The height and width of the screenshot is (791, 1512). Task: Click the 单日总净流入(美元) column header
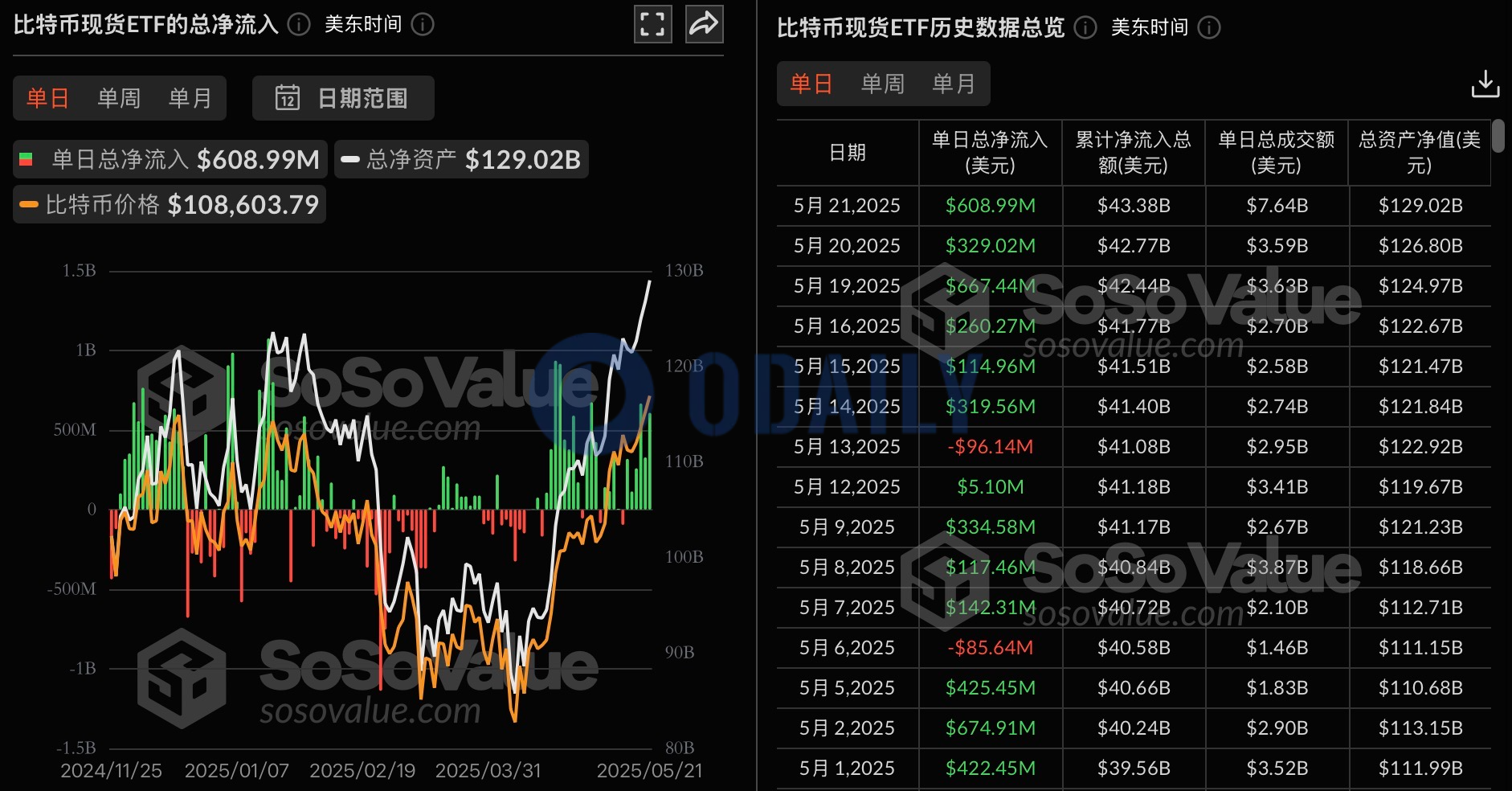point(990,153)
